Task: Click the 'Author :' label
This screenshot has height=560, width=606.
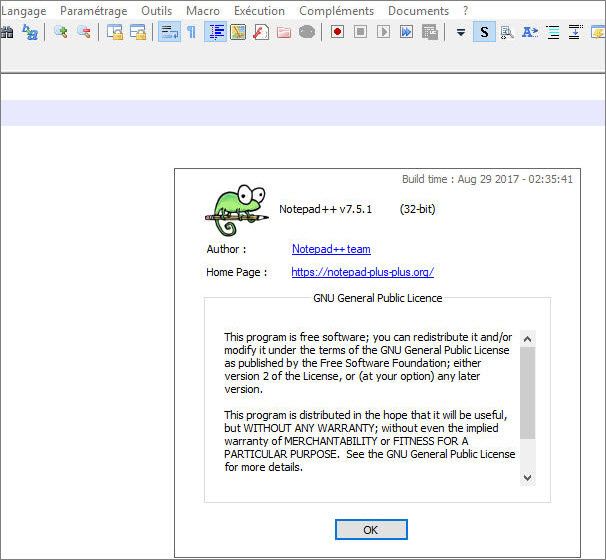Action: (226, 249)
